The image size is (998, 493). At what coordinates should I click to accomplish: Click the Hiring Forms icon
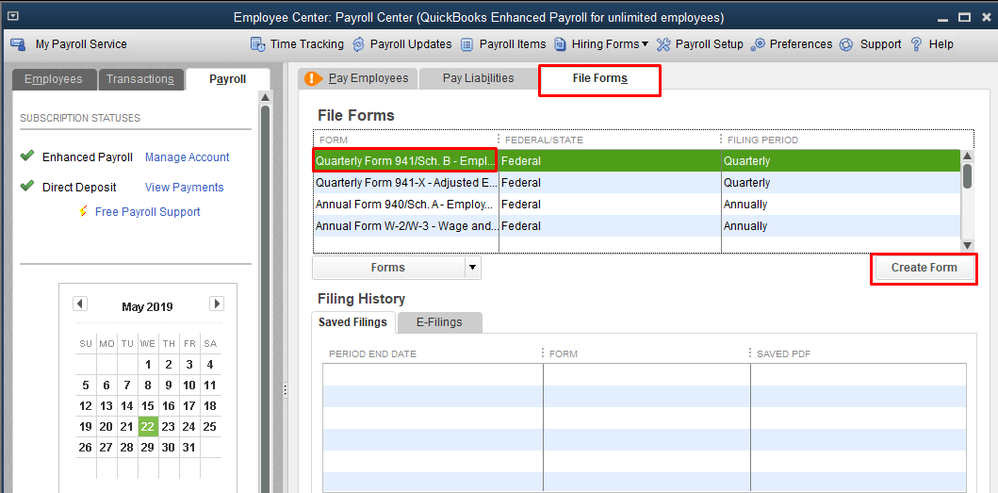560,45
